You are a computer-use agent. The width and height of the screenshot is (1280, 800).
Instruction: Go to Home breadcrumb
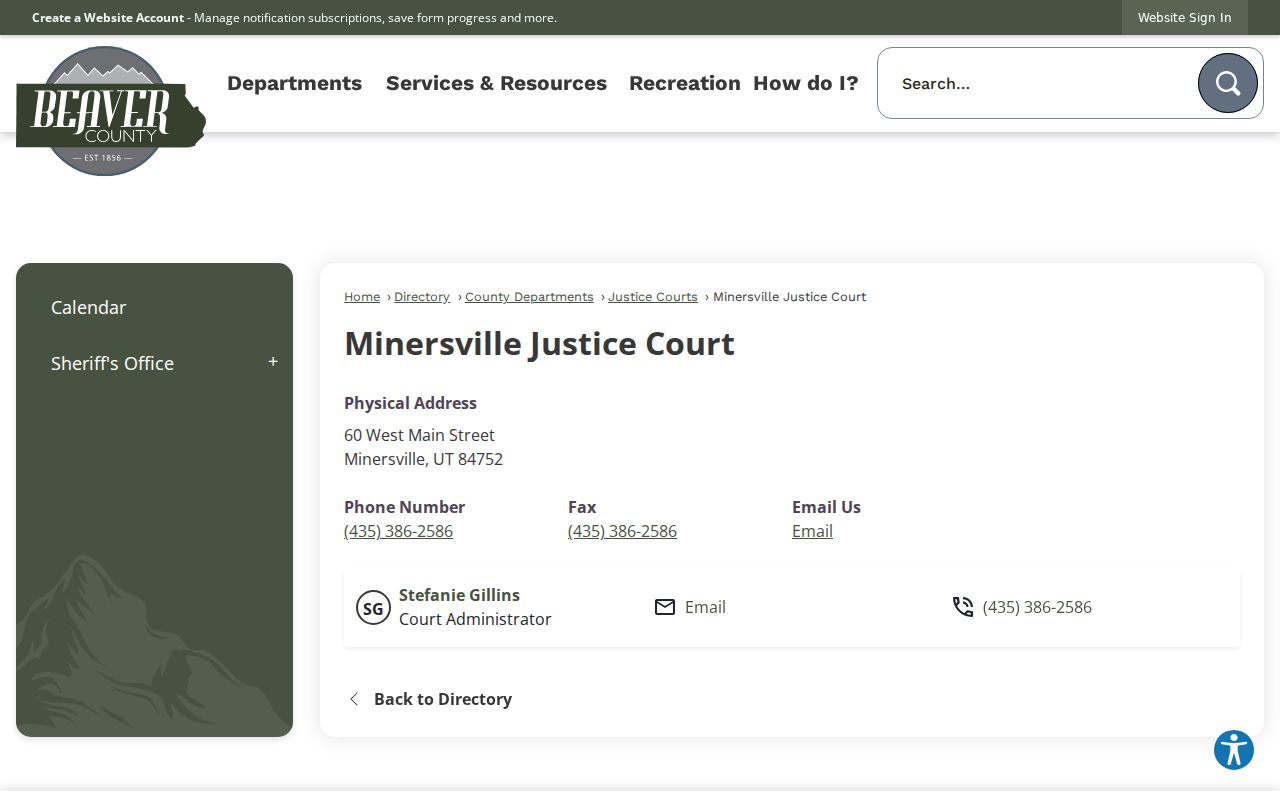[x=362, y=297]
